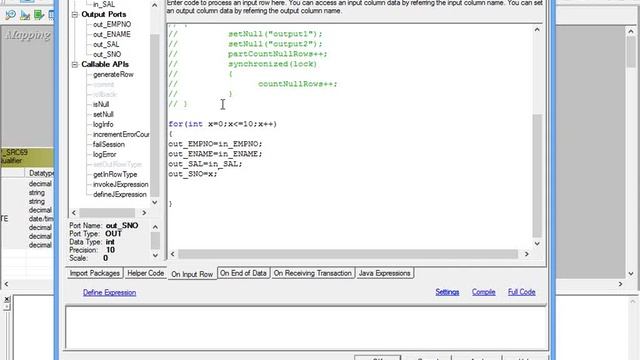Select the defineJExpression API
The image size is (640, 360).
tap(120, 194)
